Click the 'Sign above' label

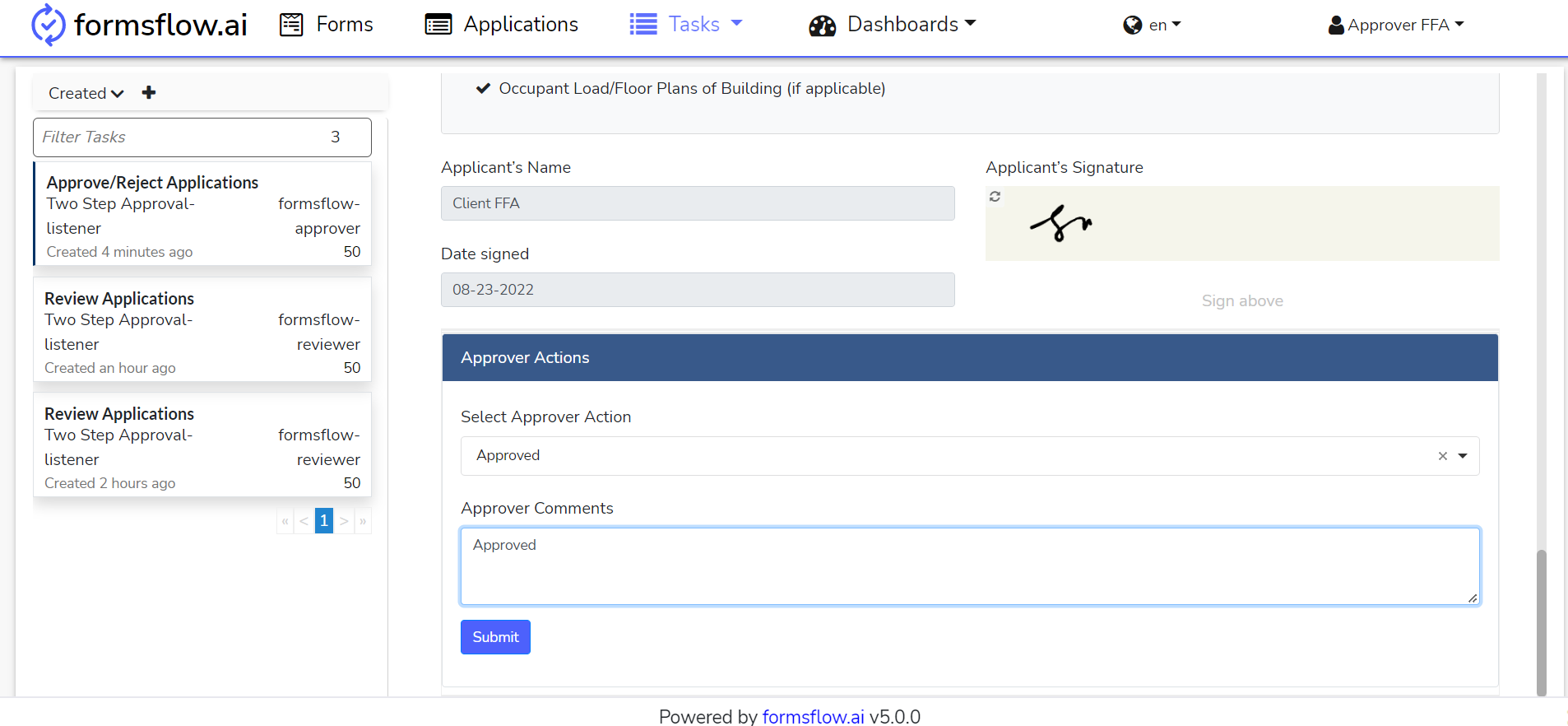coord(1242,300)
